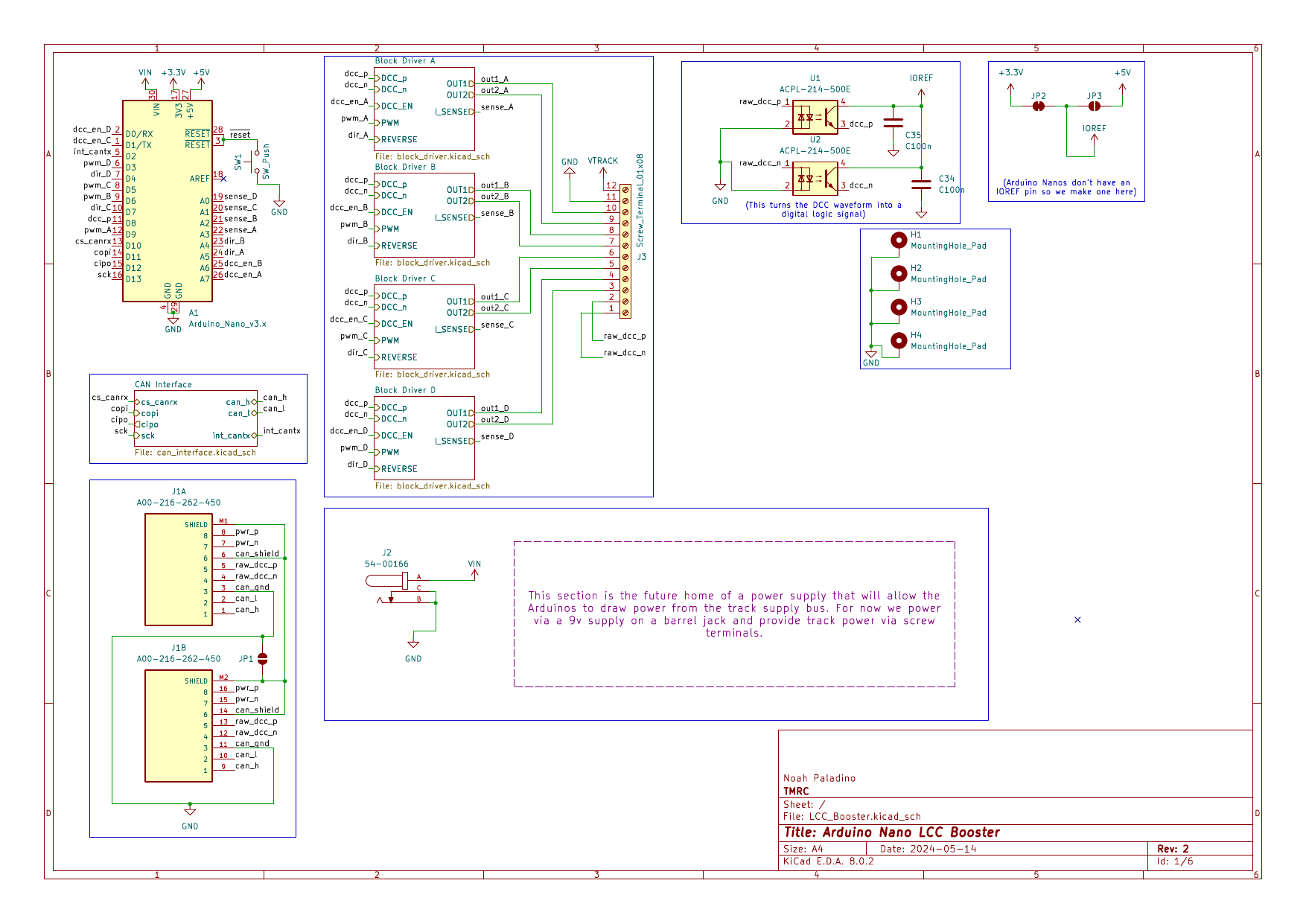Image resolution: width=1306 pixels, height=924 pixels.
Task: Click the 'Date: 2024-05-14' field
Action: [x=928, y=849]
